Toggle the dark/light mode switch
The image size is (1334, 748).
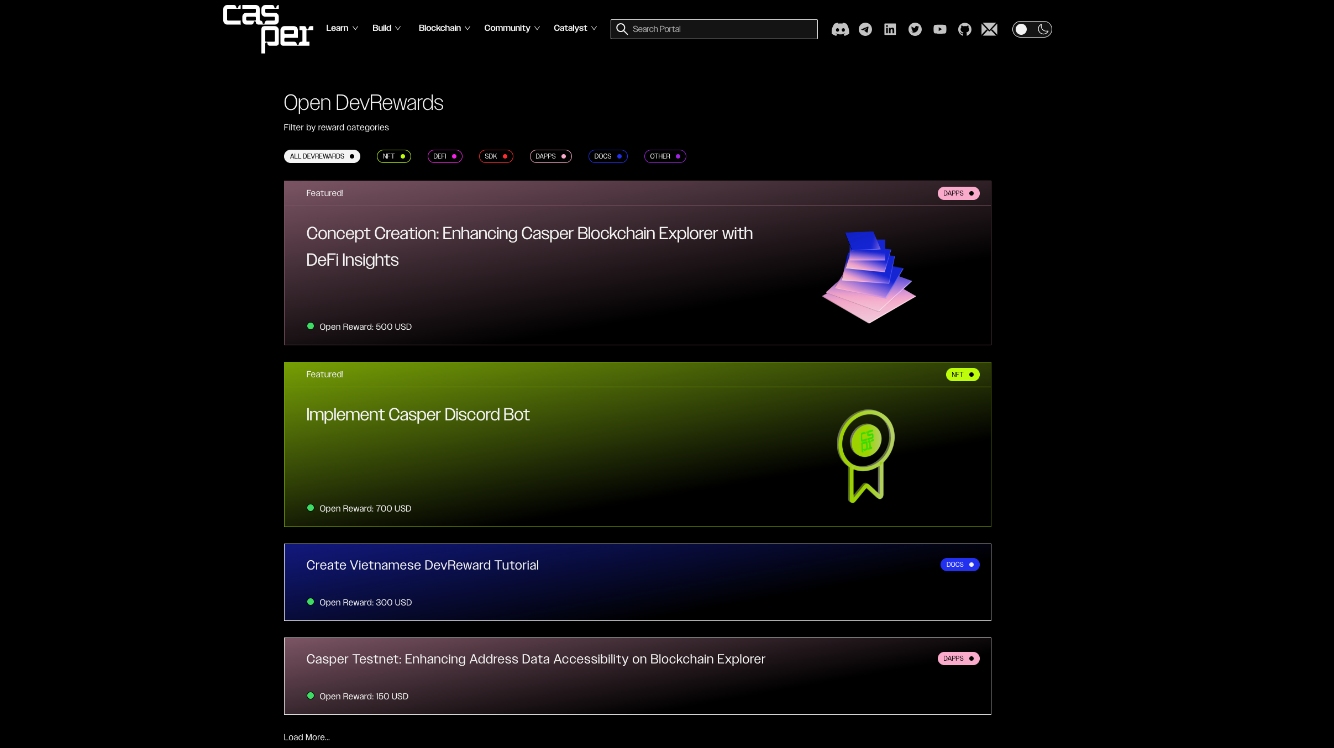tap(1031, 29)
